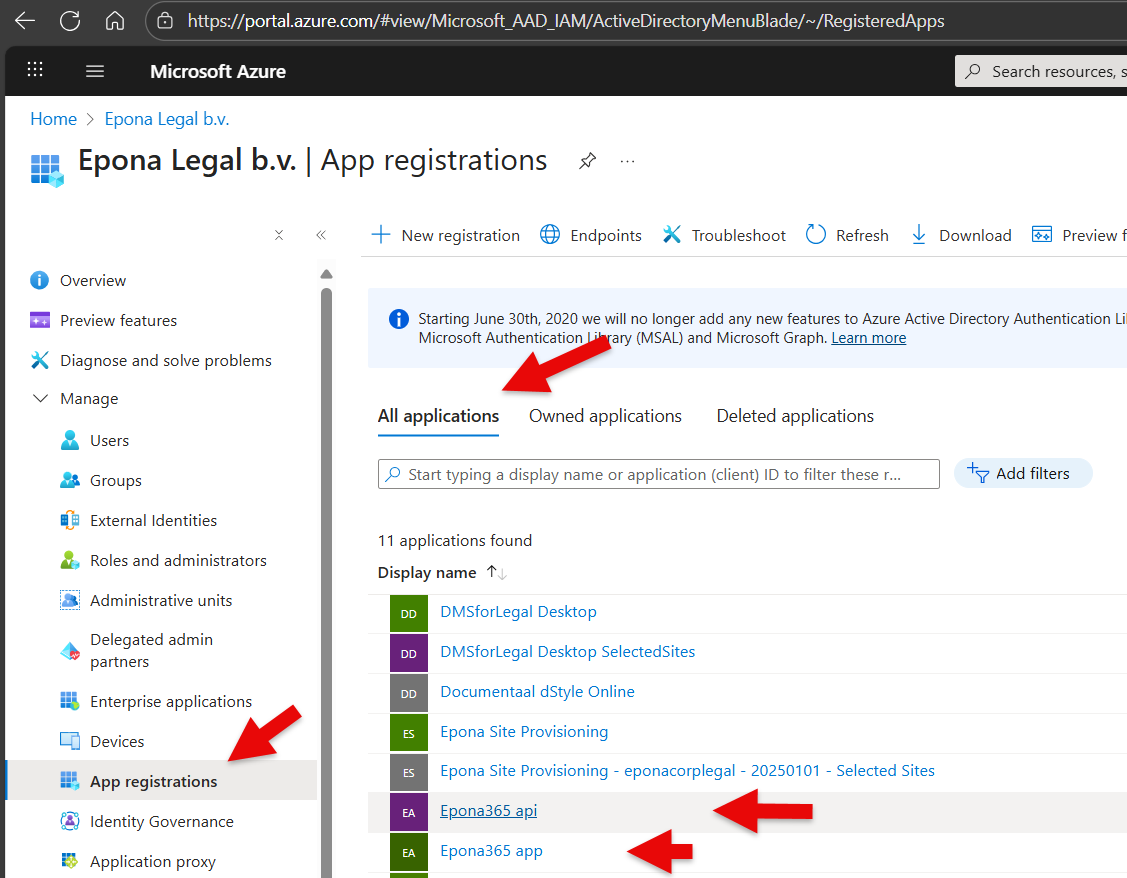
Task: Reload the page with browser refresh button
Action: 69,21
